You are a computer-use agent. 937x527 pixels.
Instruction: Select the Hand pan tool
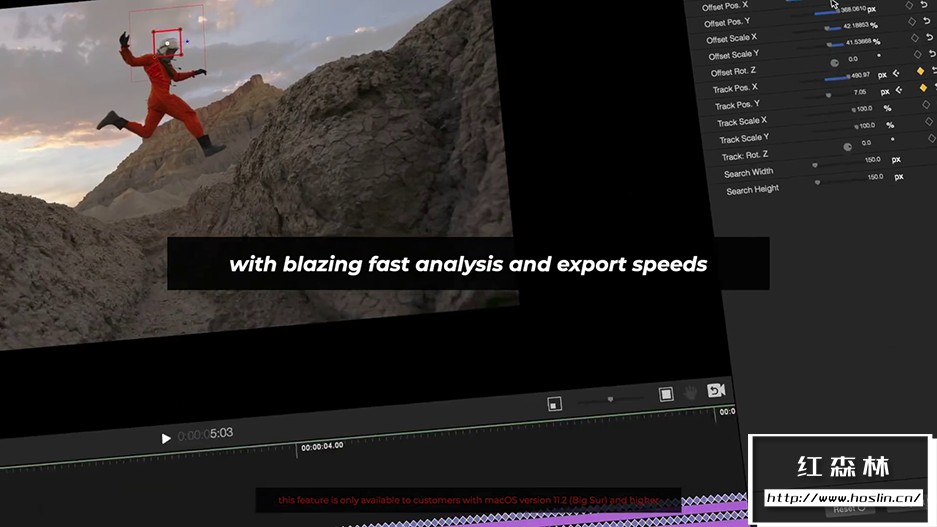click(691, 393)
